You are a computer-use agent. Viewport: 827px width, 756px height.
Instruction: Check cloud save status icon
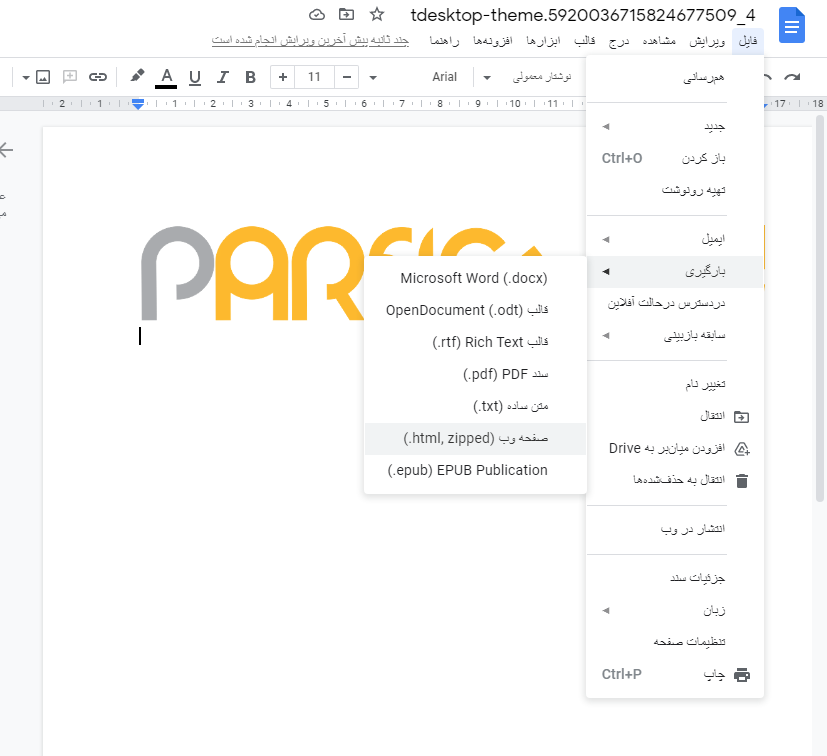point(316,14)
